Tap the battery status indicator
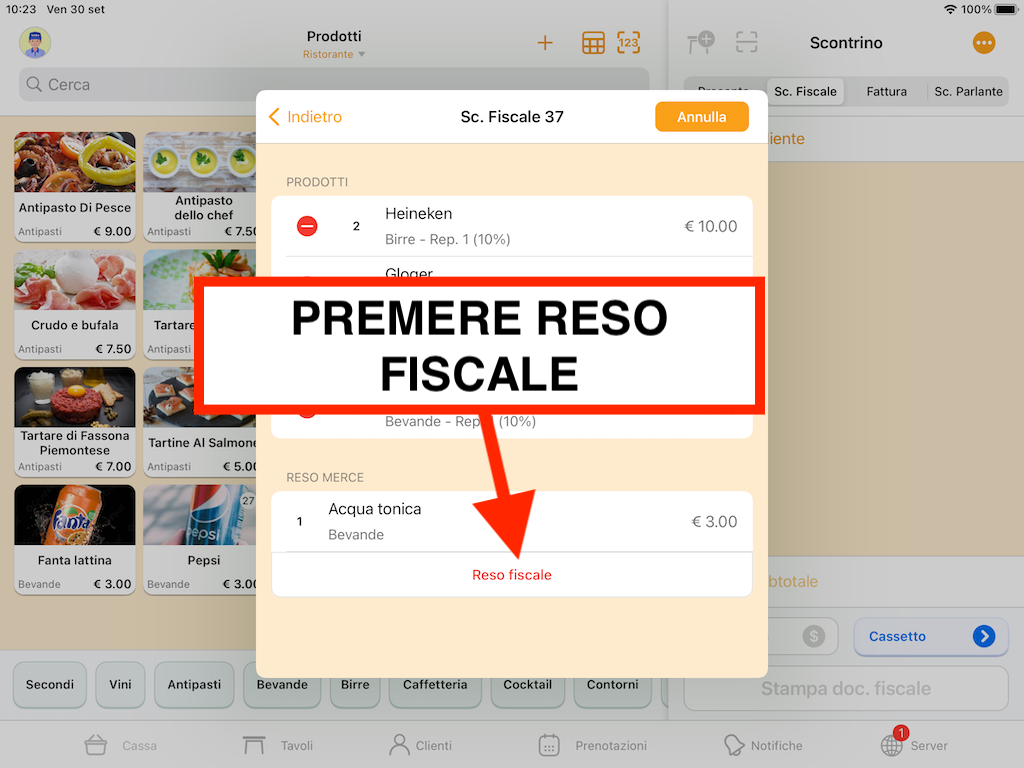 coord(1006,9)
